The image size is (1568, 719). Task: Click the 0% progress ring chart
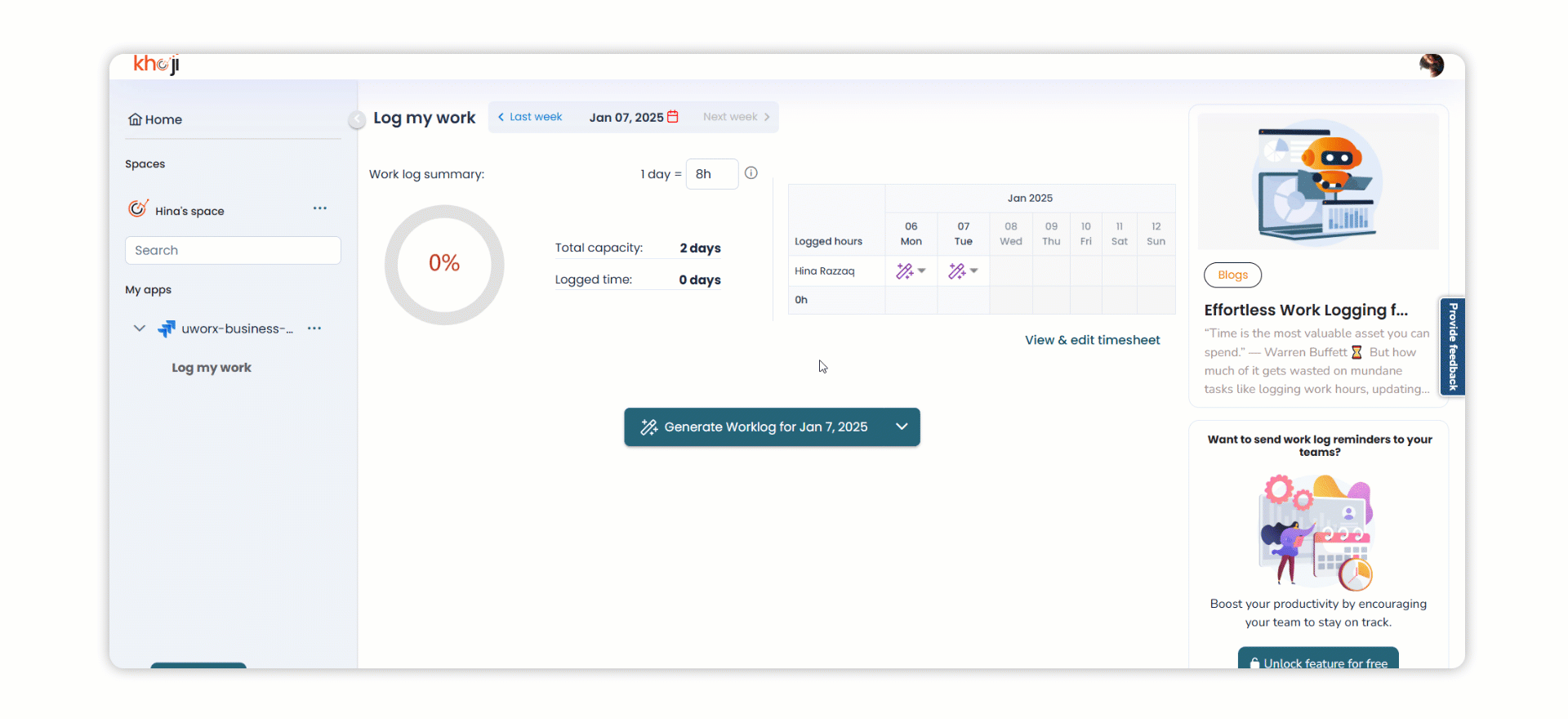tap(444, 264)
